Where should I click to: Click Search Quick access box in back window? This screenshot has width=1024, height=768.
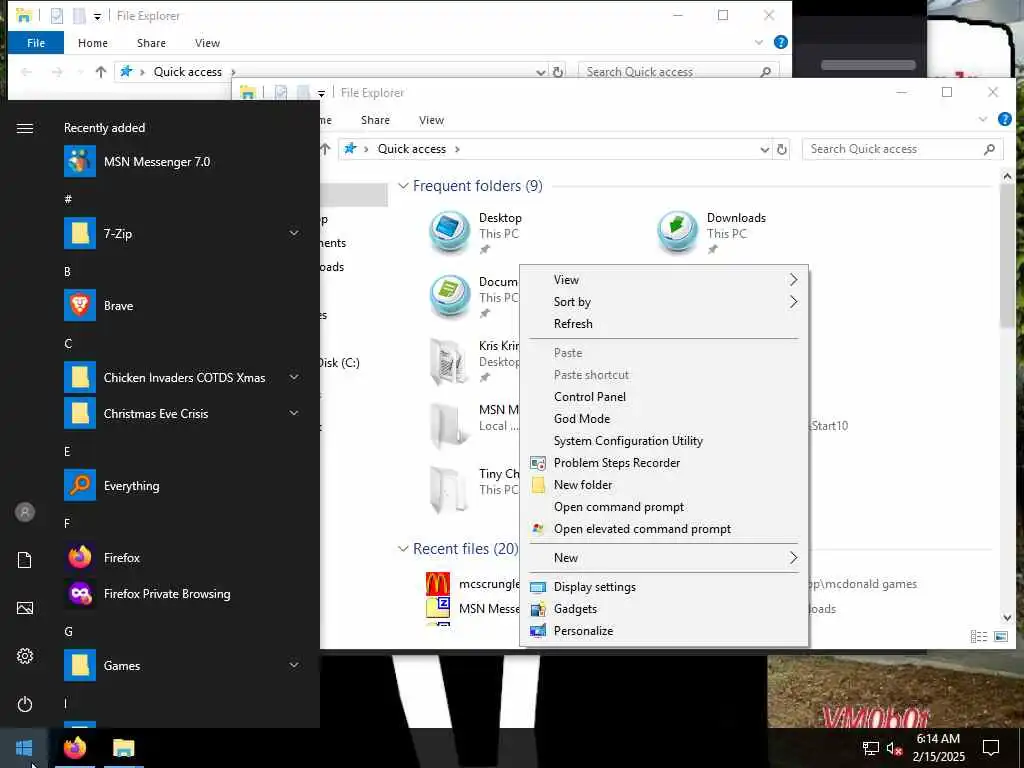[679, 72]
